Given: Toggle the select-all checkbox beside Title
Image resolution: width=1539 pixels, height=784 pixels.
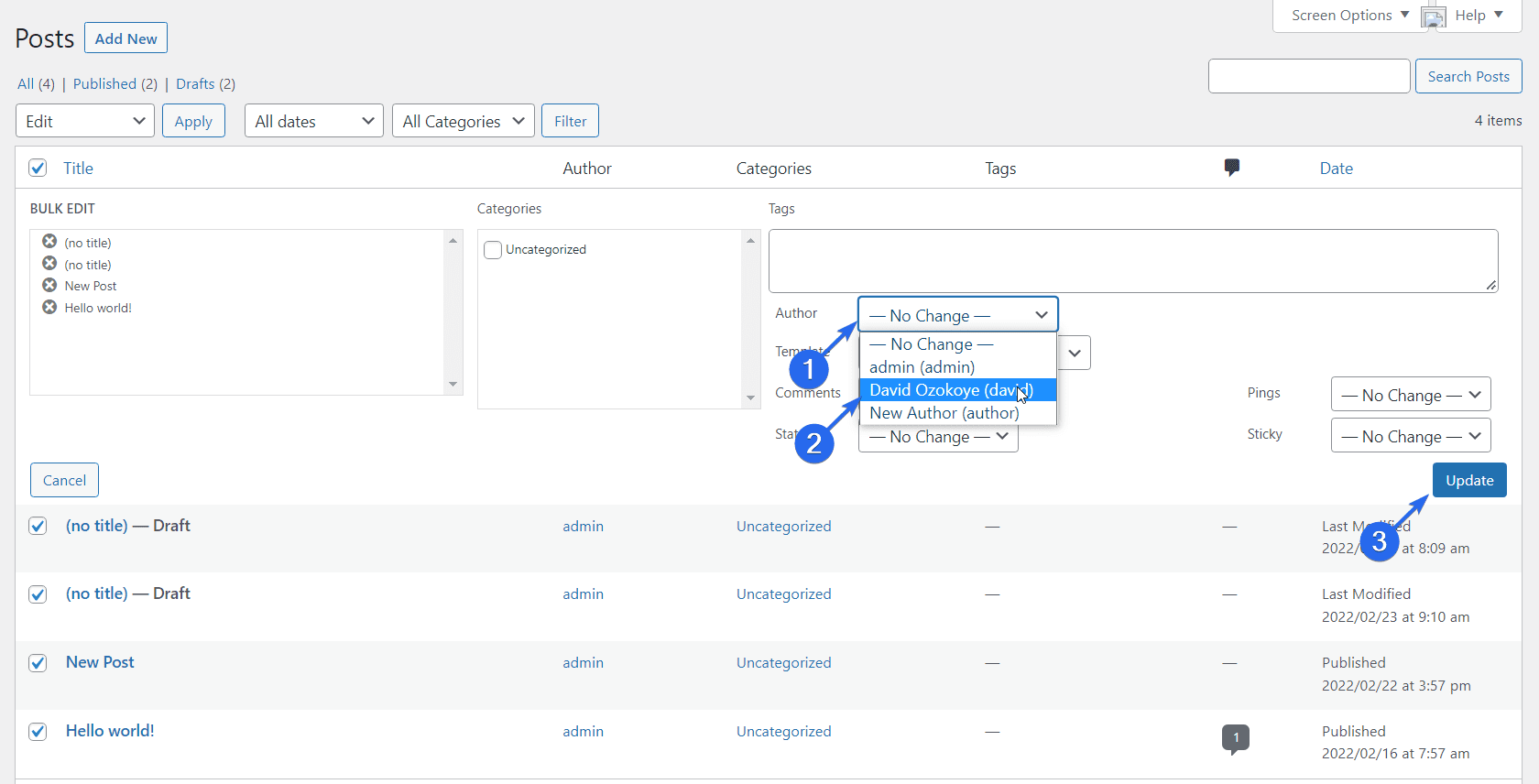Looking at the screenshot, I should [38, 168].
